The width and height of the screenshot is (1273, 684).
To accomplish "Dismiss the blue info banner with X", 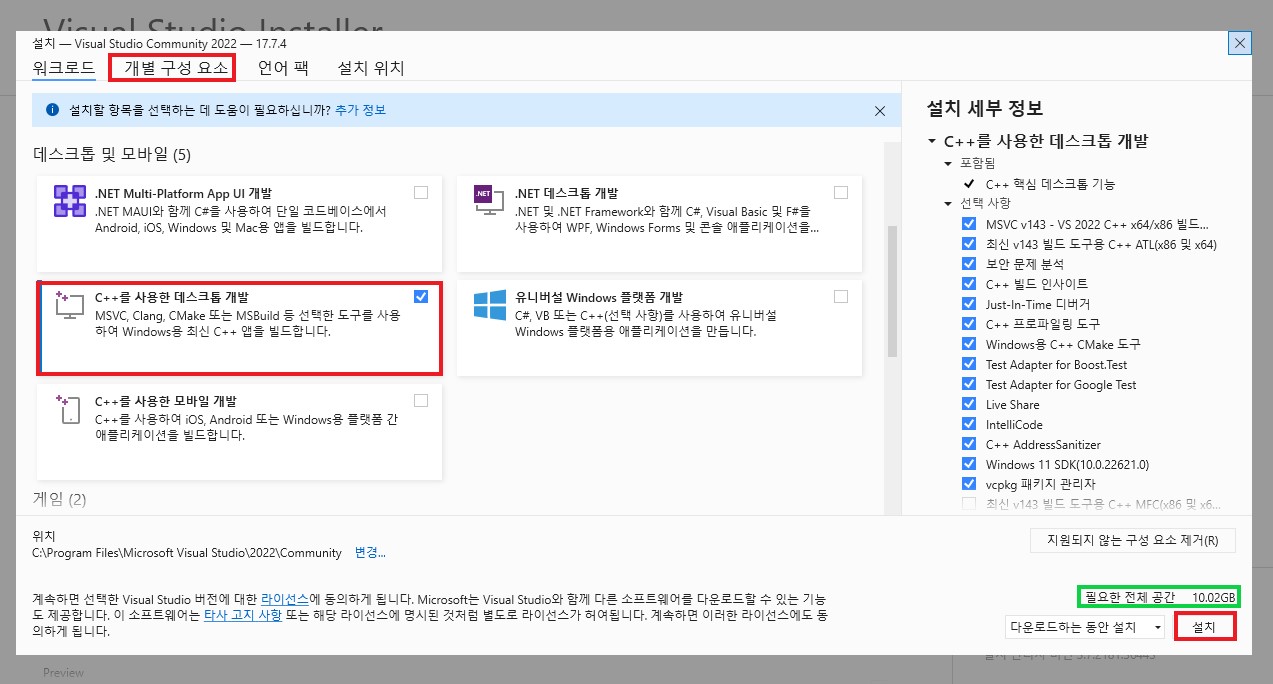I will [x=880, y=111].
